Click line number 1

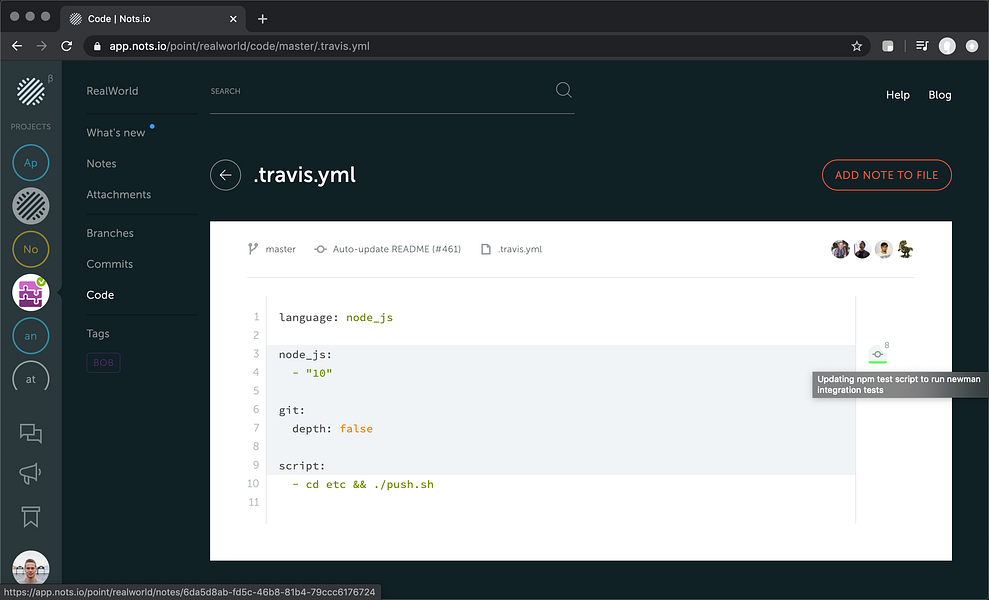coord(256,317)
